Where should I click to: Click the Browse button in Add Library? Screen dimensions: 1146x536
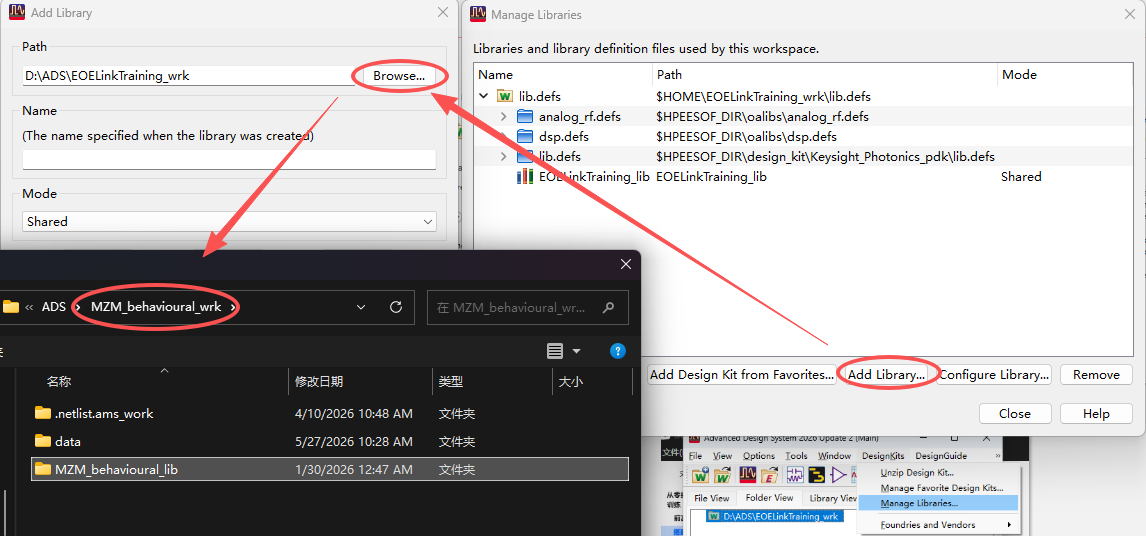point(399,75)
